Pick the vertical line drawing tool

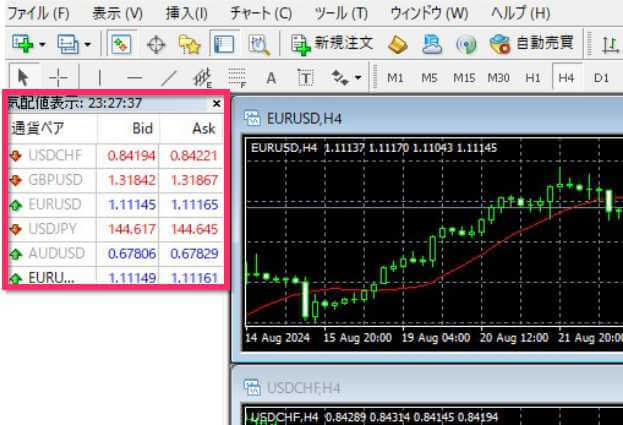click(99, 77)
